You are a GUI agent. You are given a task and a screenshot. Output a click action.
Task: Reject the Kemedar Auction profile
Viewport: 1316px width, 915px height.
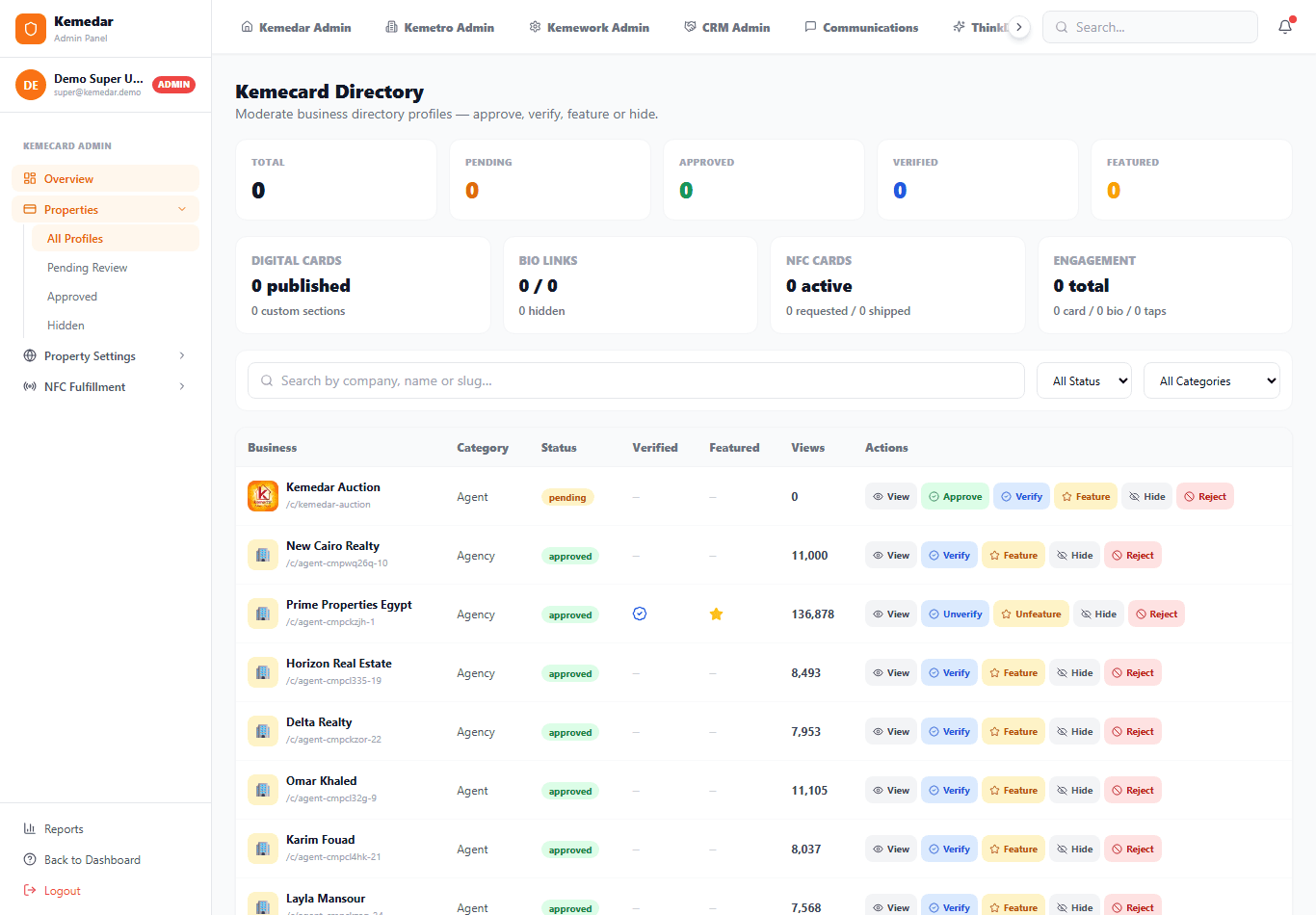[x=1205, y=496]
